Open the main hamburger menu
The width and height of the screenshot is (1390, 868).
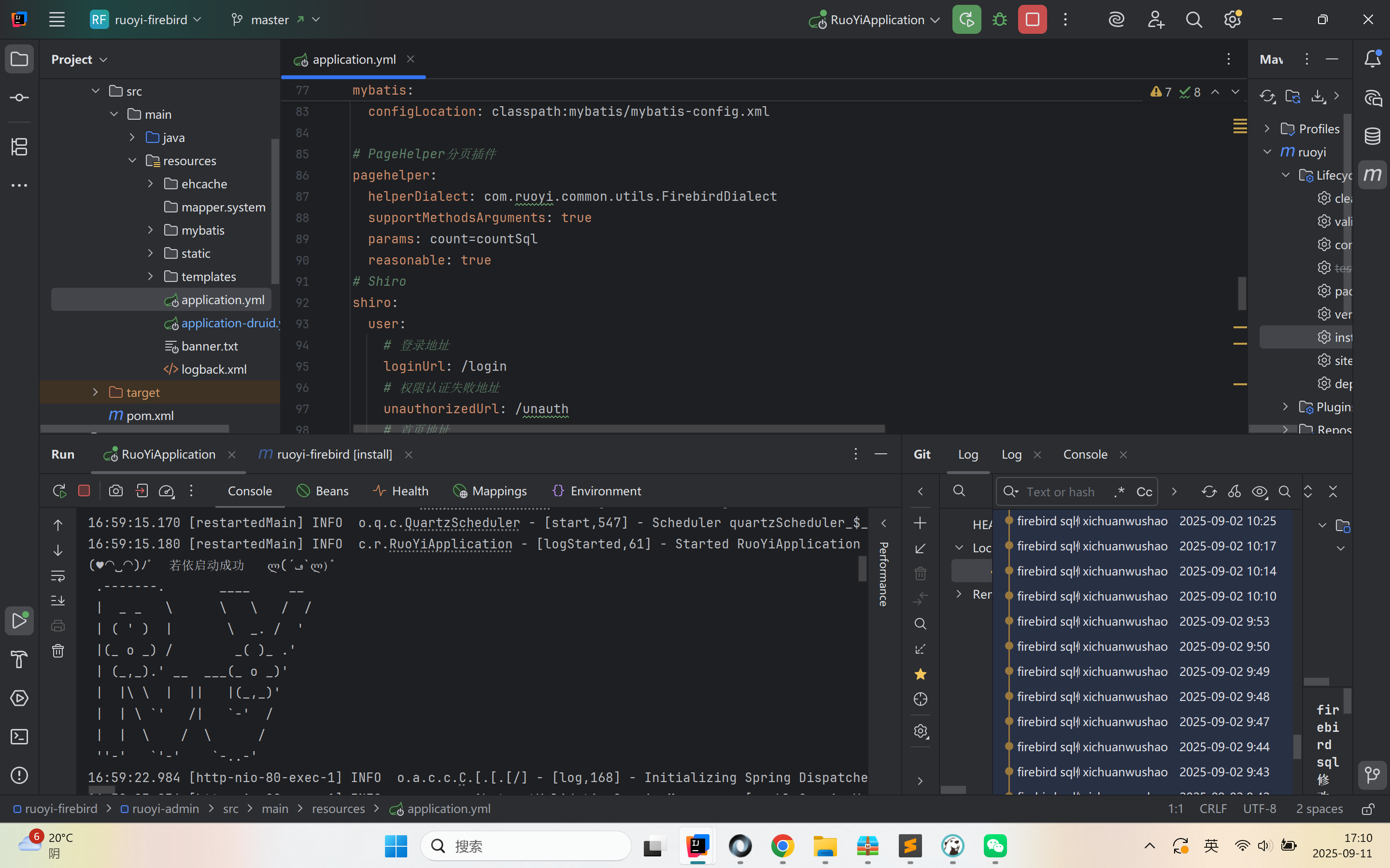(x=56, y=19)
